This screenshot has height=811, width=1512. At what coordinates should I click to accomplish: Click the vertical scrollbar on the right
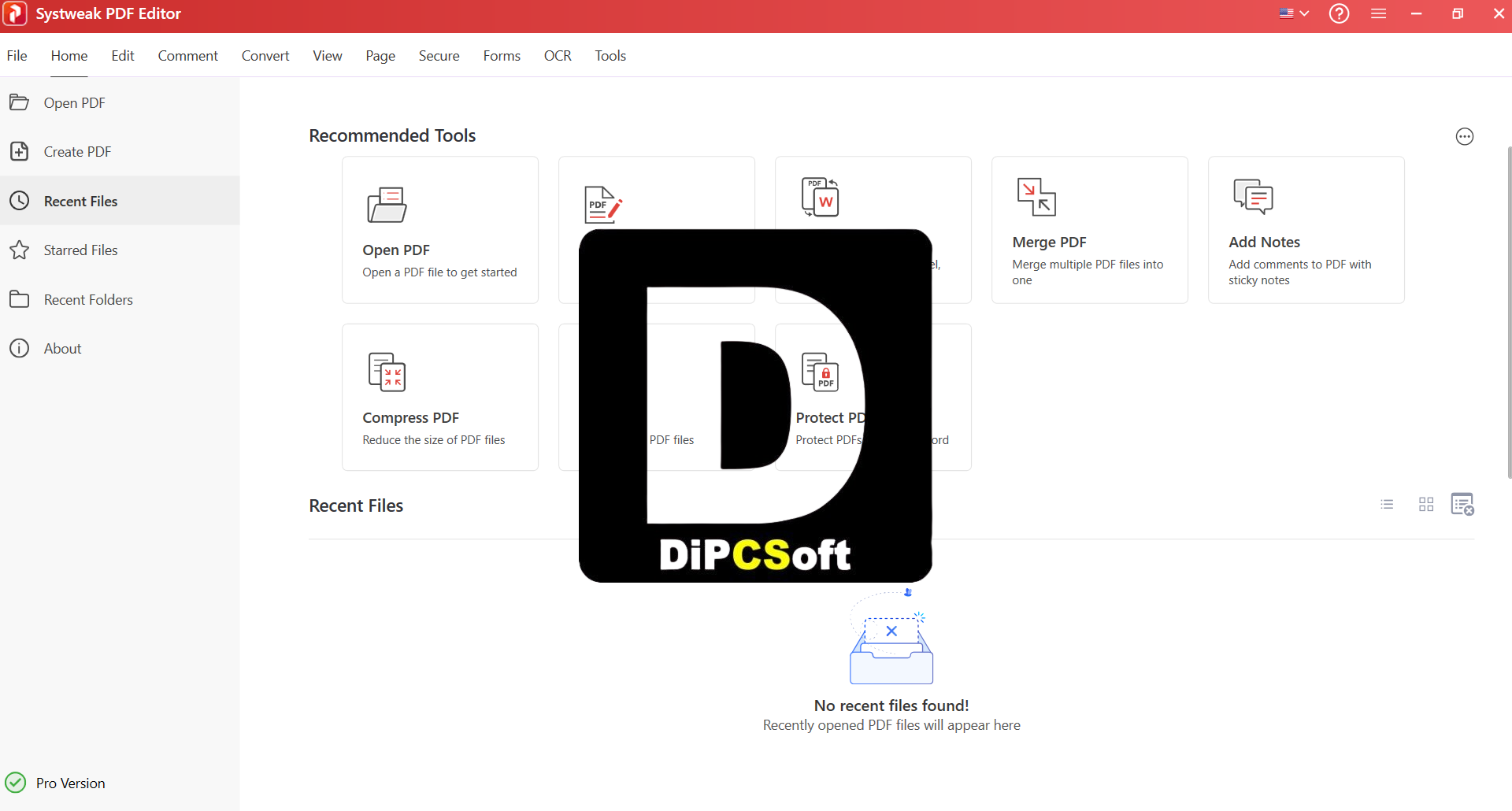pos(1509,311)
